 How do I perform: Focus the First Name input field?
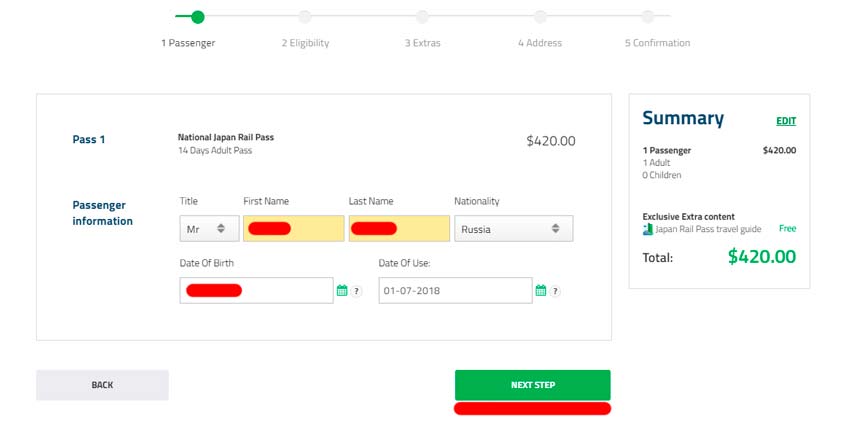[293, 229]
